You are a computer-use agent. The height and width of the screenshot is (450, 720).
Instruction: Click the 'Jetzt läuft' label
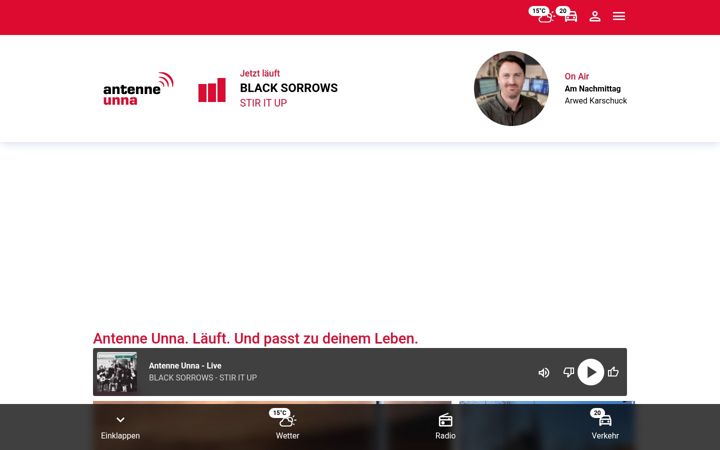[x=260, y=73]
